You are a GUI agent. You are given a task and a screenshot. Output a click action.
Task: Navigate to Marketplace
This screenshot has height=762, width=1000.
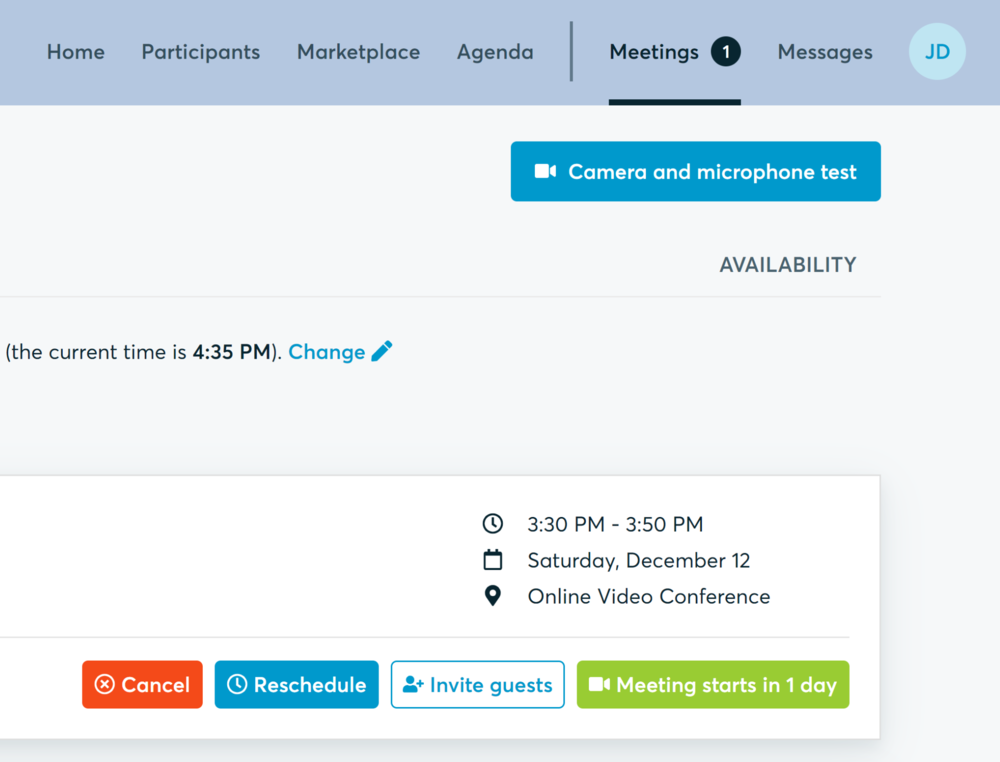(358, 52)
